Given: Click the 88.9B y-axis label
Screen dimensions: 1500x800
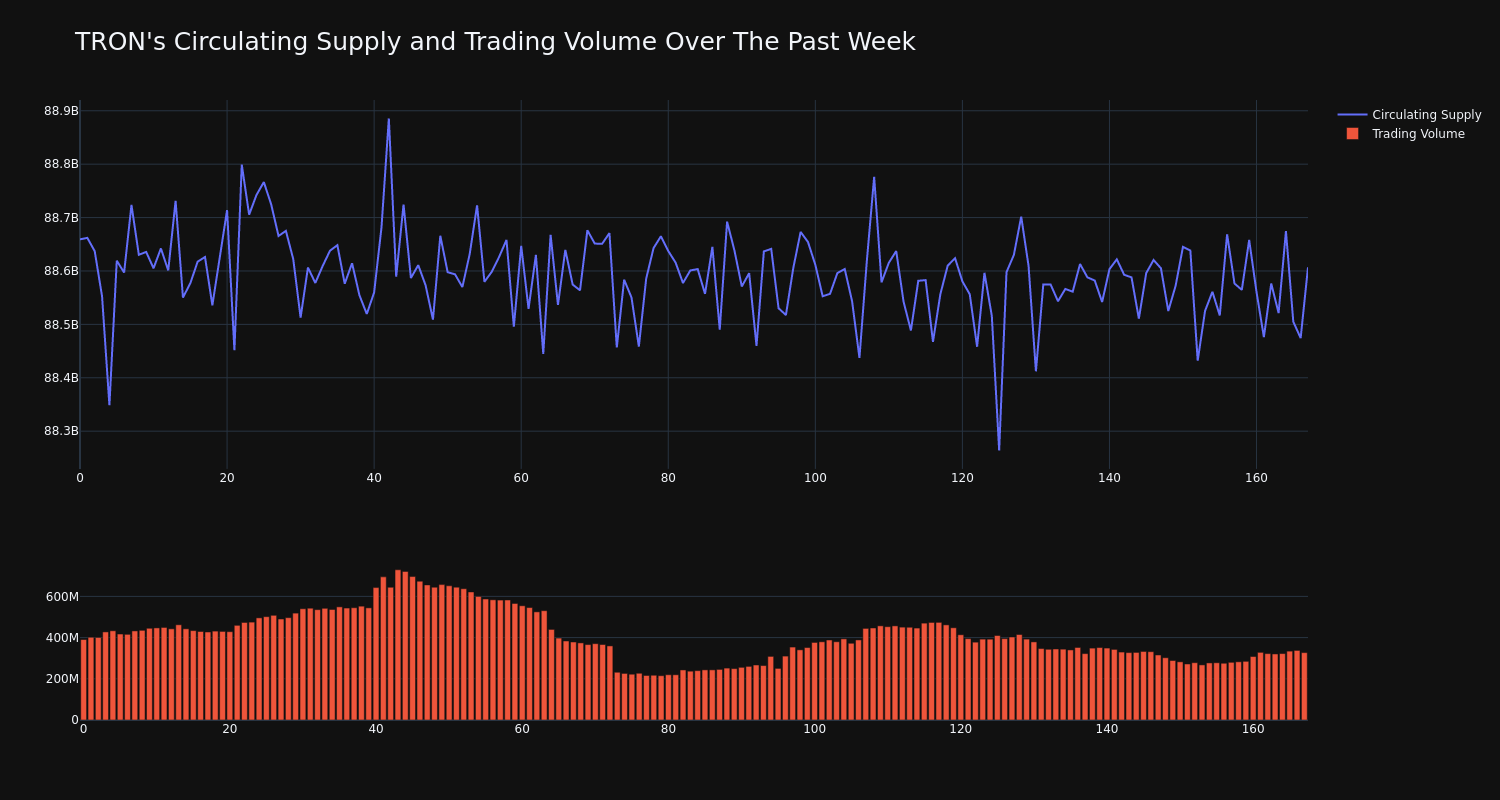Looking at the screenshot, I should (x=61, y=111).
